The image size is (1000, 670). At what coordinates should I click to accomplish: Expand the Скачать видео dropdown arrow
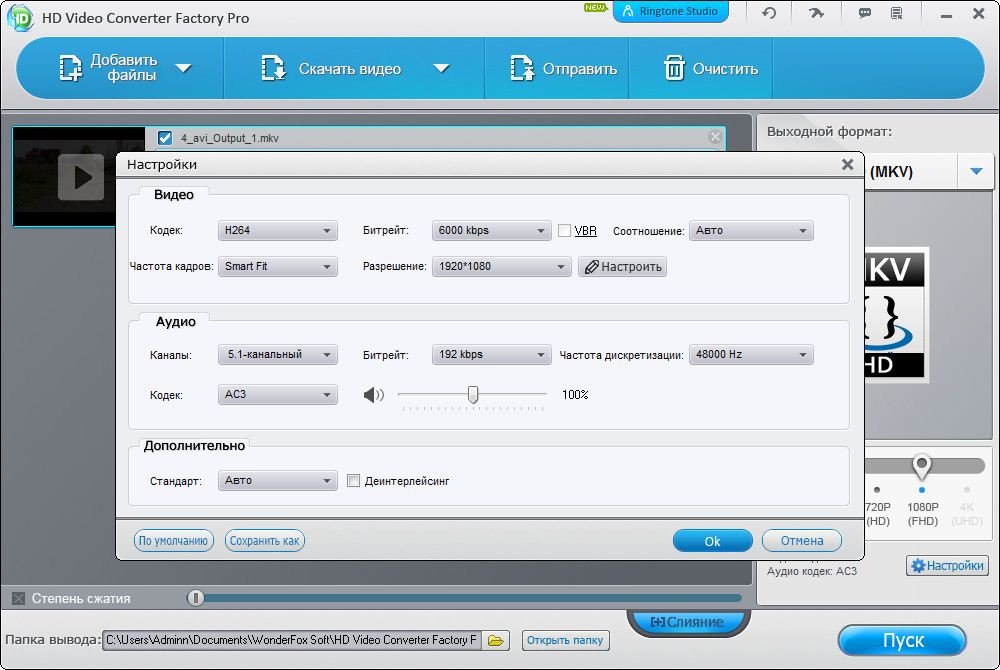click(x=441, y=68)
